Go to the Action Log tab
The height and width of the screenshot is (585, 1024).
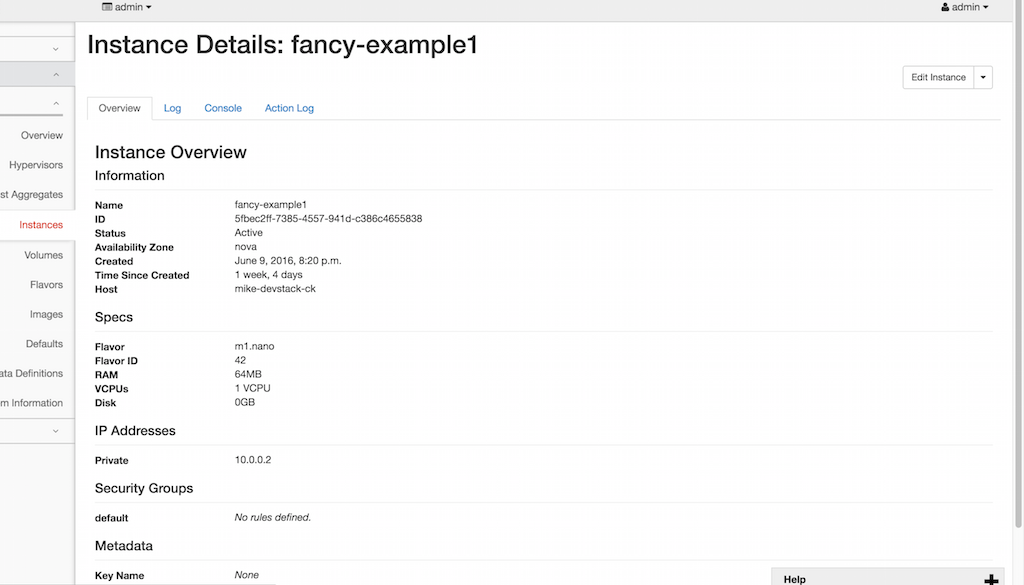(x=289, y=108)
